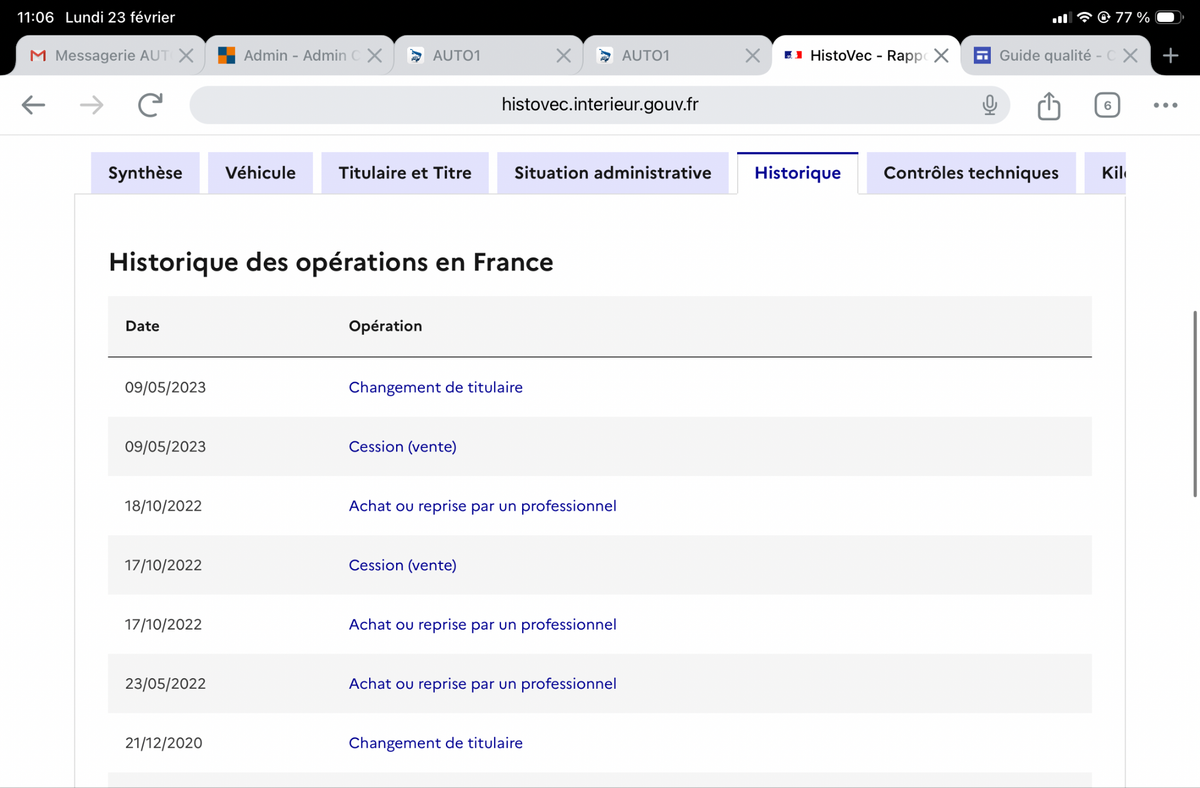1200x788 pixels.
Task: Close the HistoVec tab
Action: 941,56
